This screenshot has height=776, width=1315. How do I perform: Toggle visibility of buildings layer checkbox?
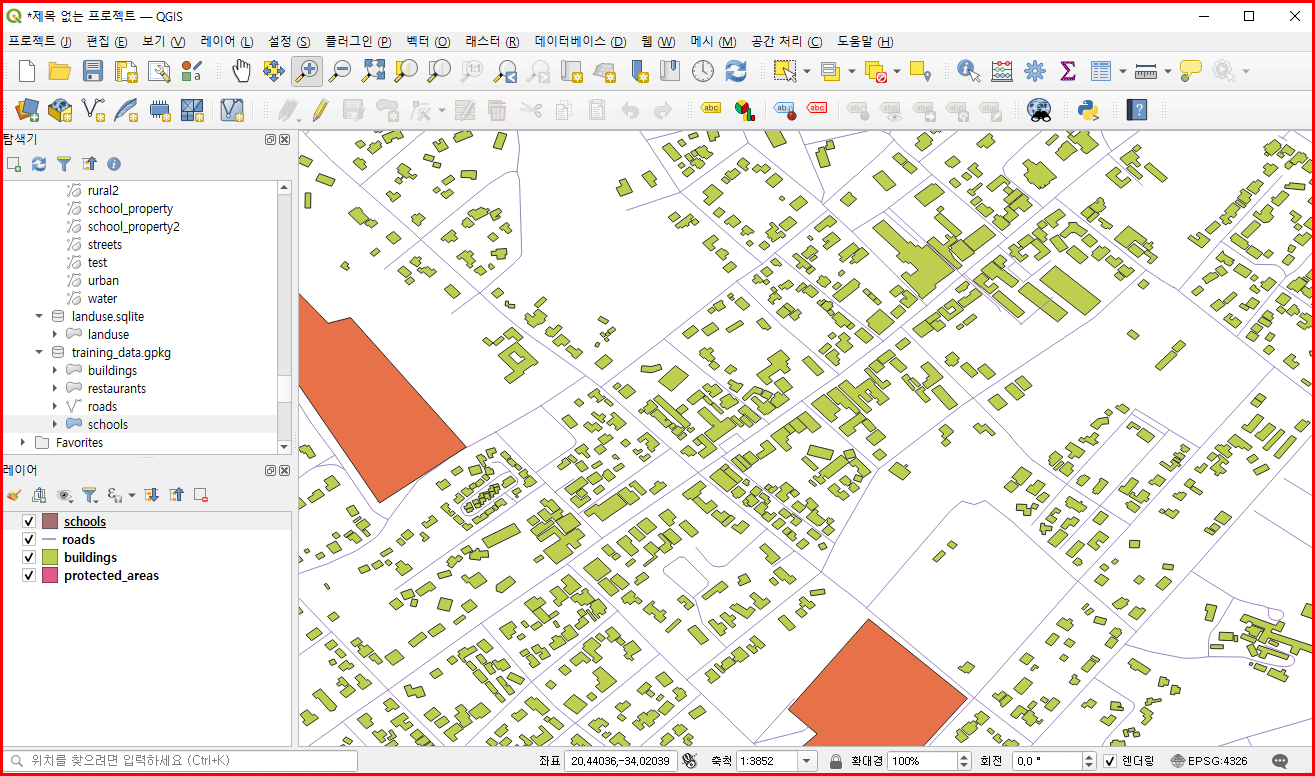point(29,557)
